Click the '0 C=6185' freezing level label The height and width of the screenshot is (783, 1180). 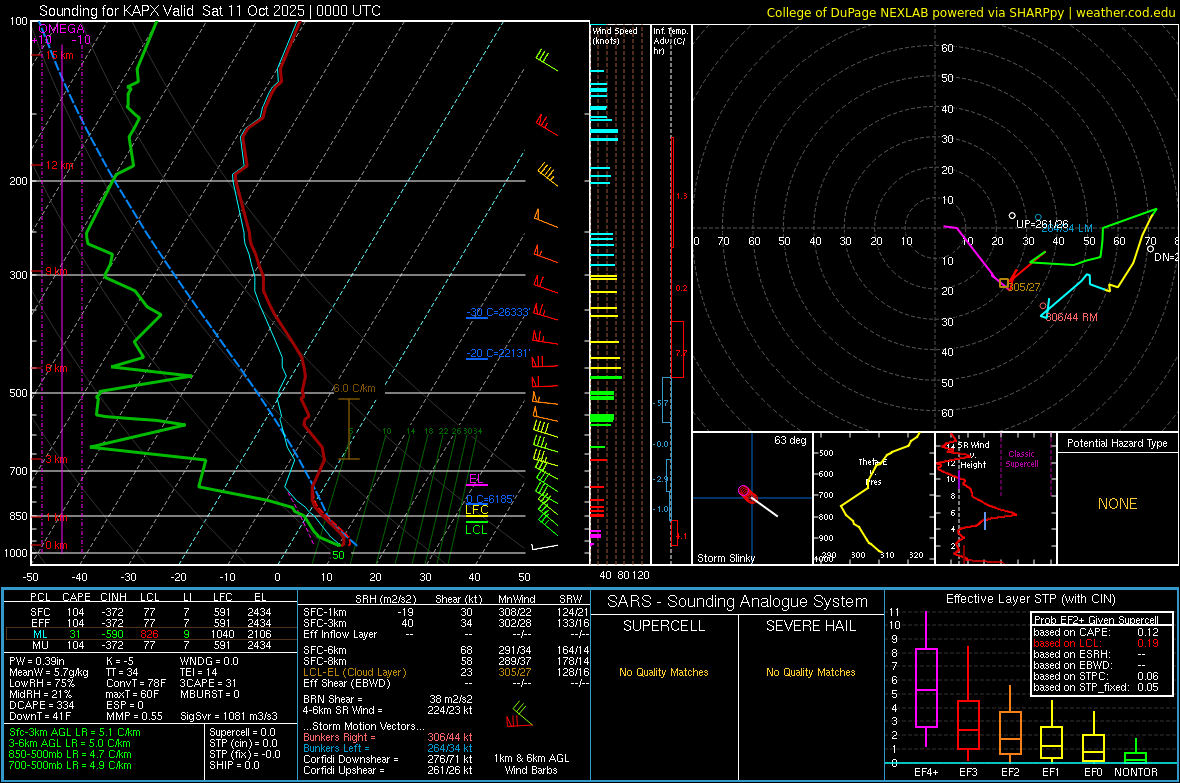(490, 499)
